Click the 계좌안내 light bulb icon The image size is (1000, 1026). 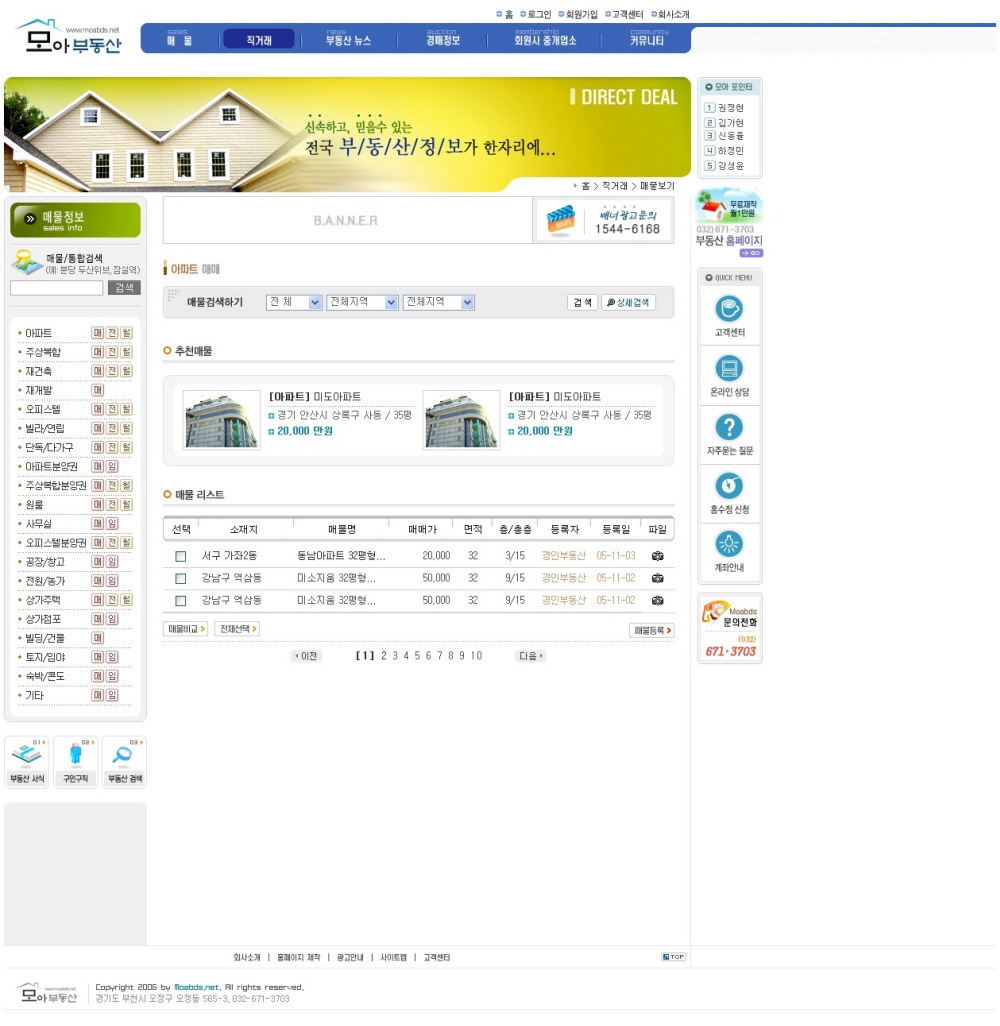(x=729, y=544)
